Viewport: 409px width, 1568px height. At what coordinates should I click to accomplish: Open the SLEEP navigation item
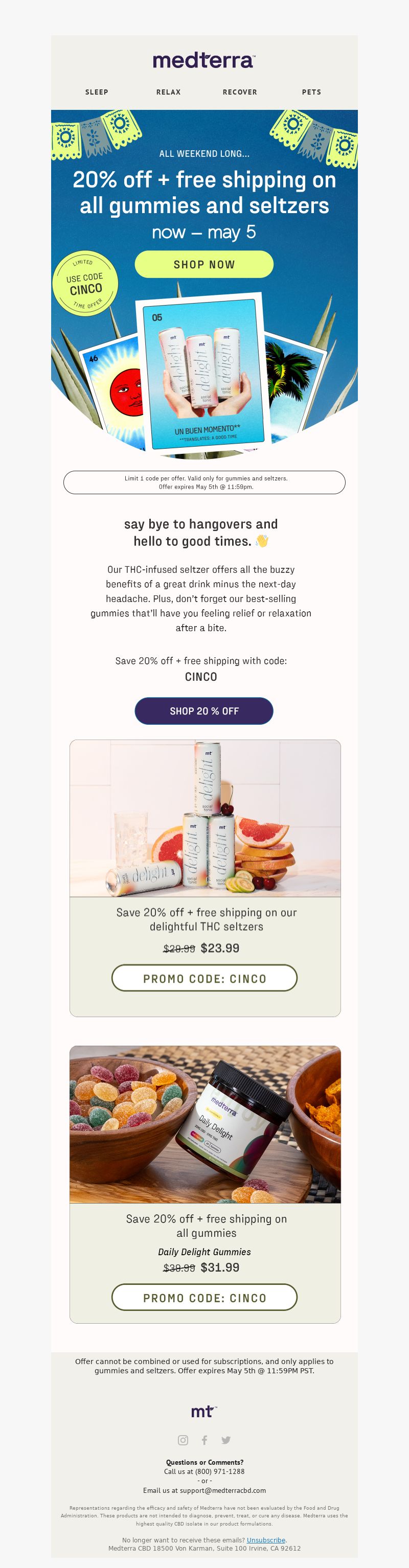[x=97, y=92]
